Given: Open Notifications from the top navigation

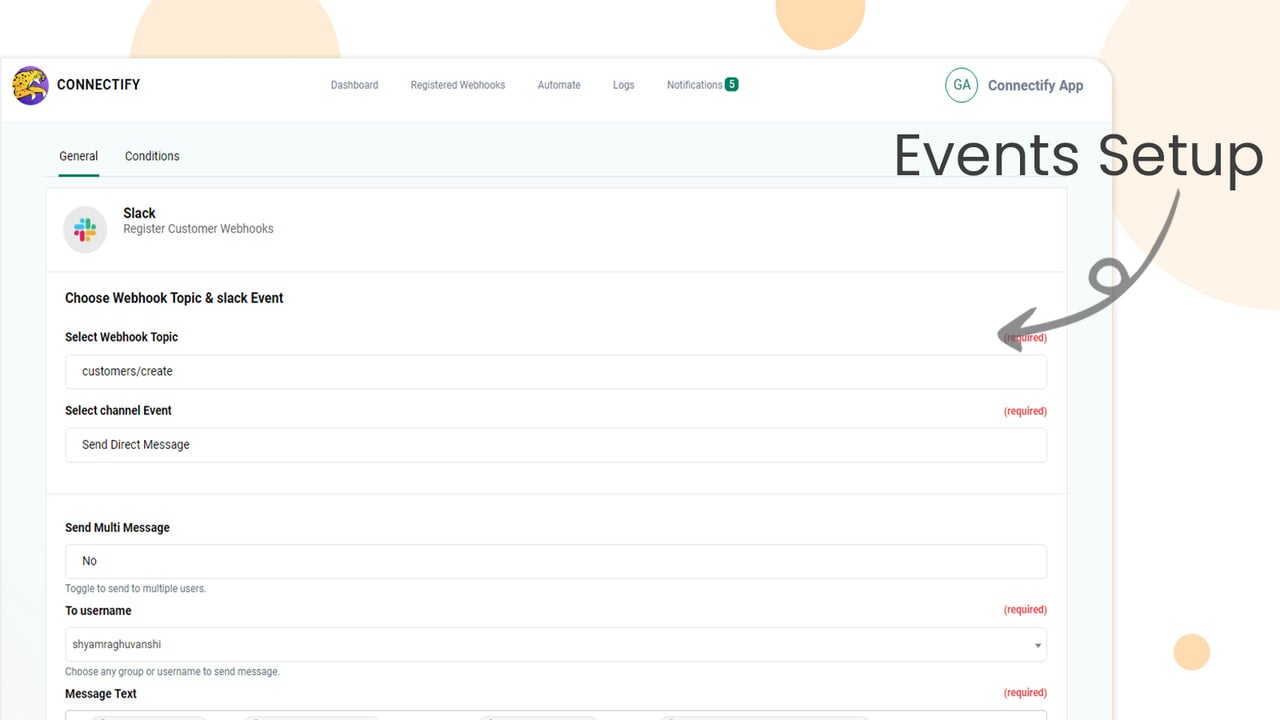Looking at the screenshot, I should click(694, 85).
